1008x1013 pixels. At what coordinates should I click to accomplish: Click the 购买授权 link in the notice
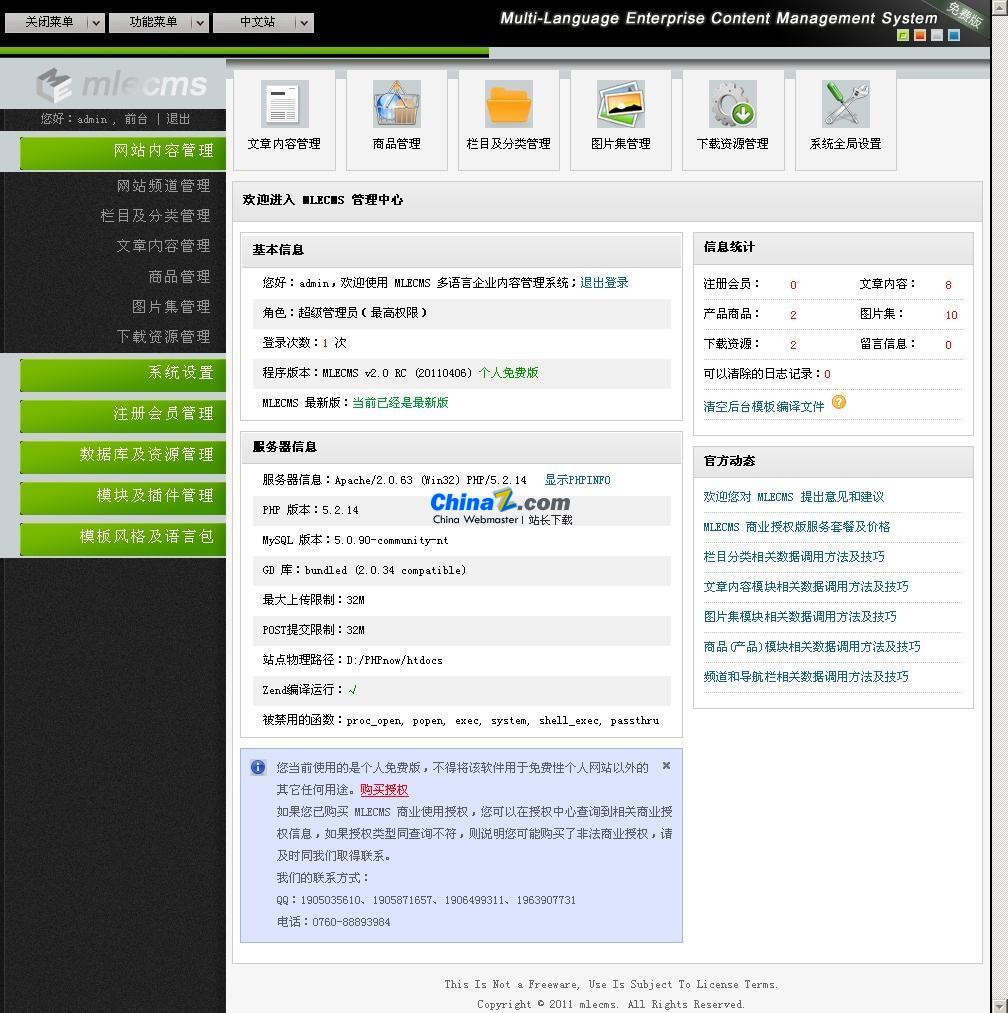[384, 789]
